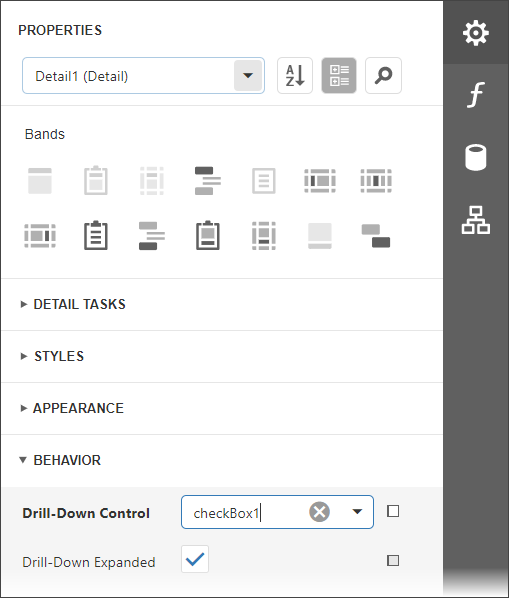The height and width of the screenshot is (598, 509).
Task: Insert a Detail Report band
Action: click(96, 236)
